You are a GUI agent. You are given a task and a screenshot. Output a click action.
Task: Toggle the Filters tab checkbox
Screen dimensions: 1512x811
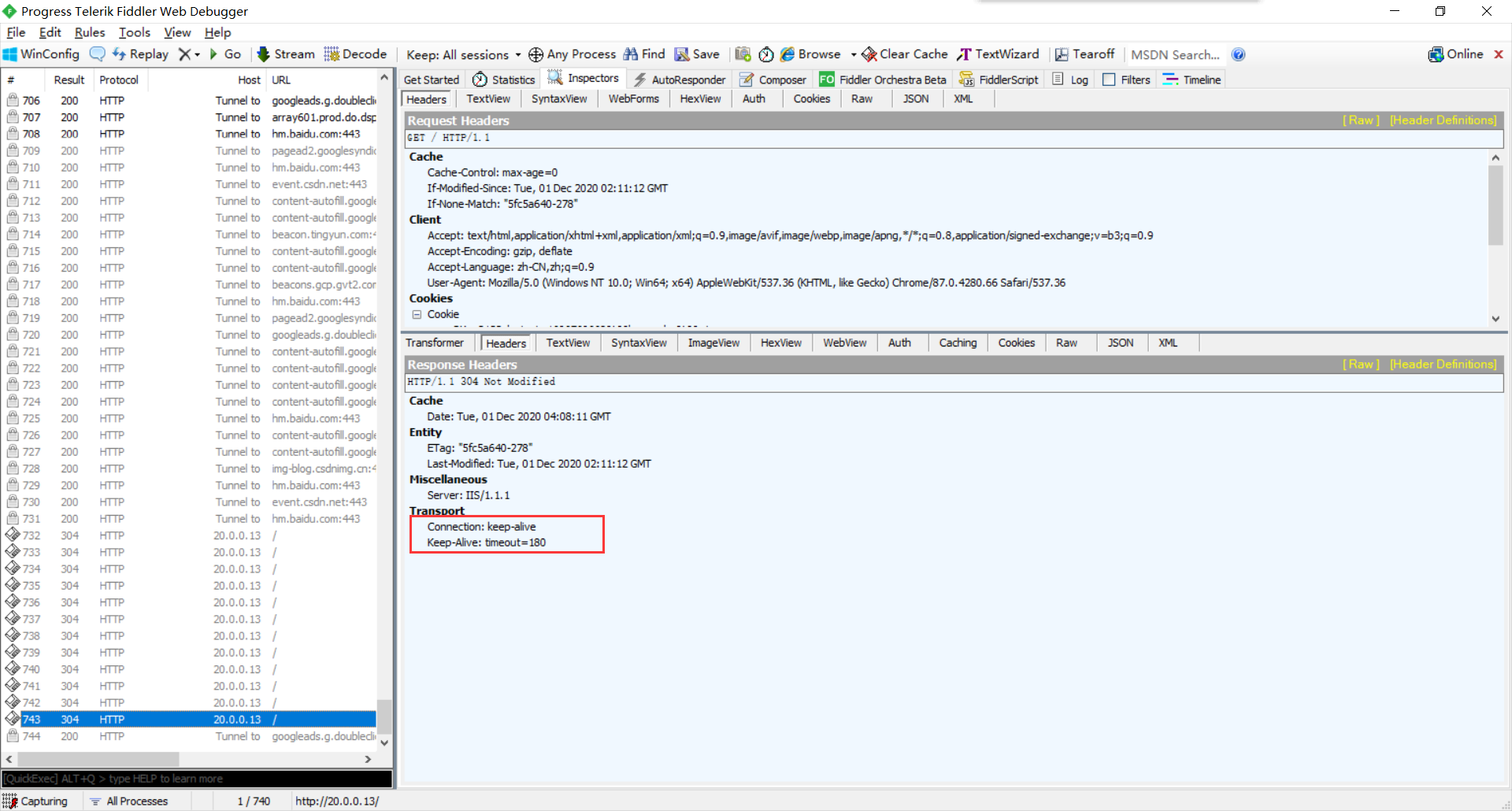[x=1109, y=80]
